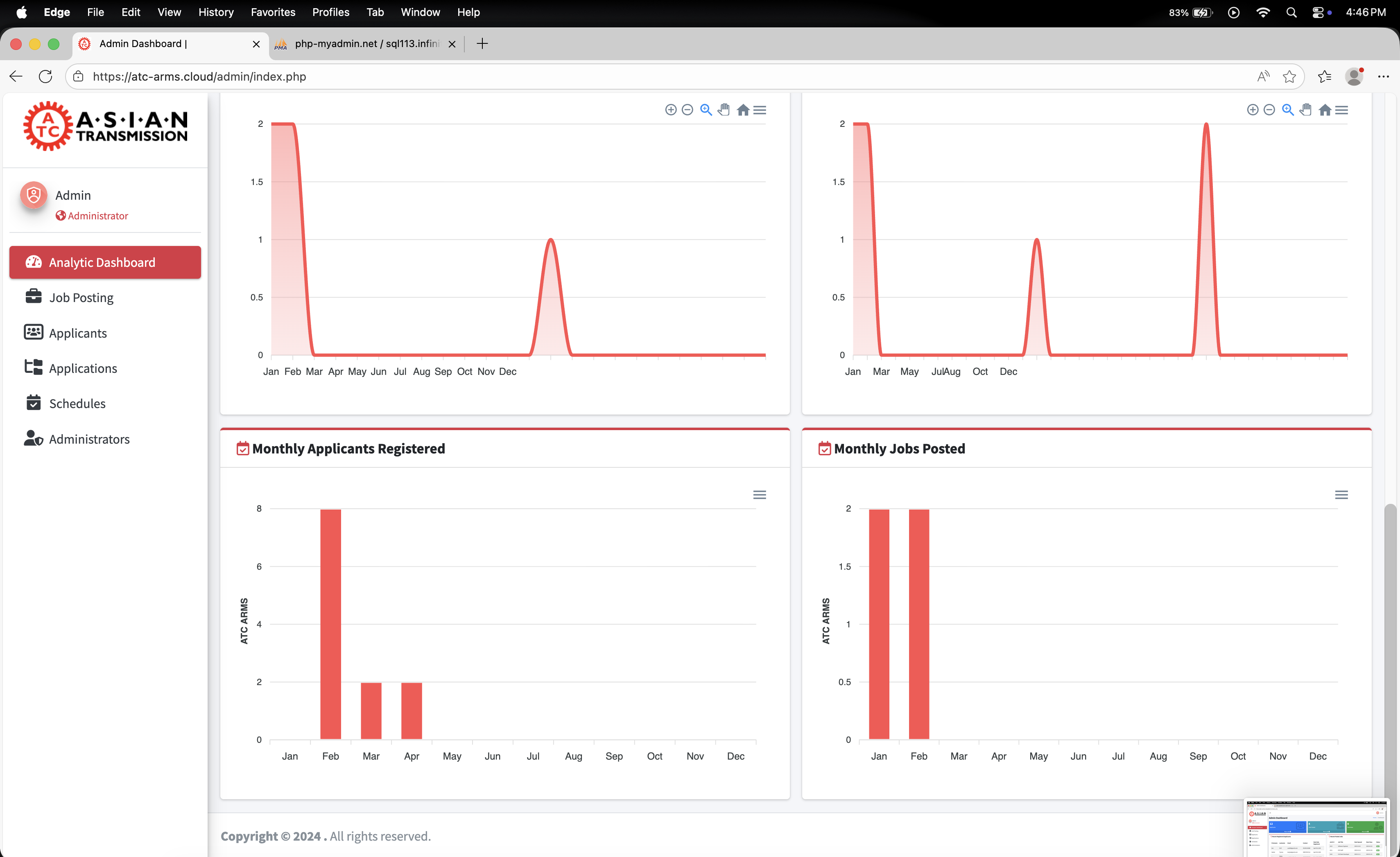
Task: Open the Applicants sidebar link
Action: (78, 333)
